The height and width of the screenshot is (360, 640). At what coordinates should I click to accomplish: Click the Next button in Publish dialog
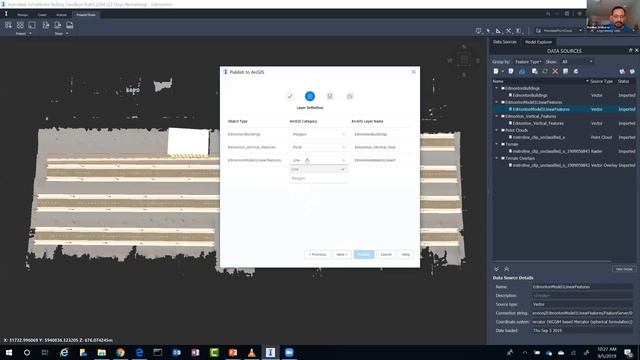pos(342,254)
